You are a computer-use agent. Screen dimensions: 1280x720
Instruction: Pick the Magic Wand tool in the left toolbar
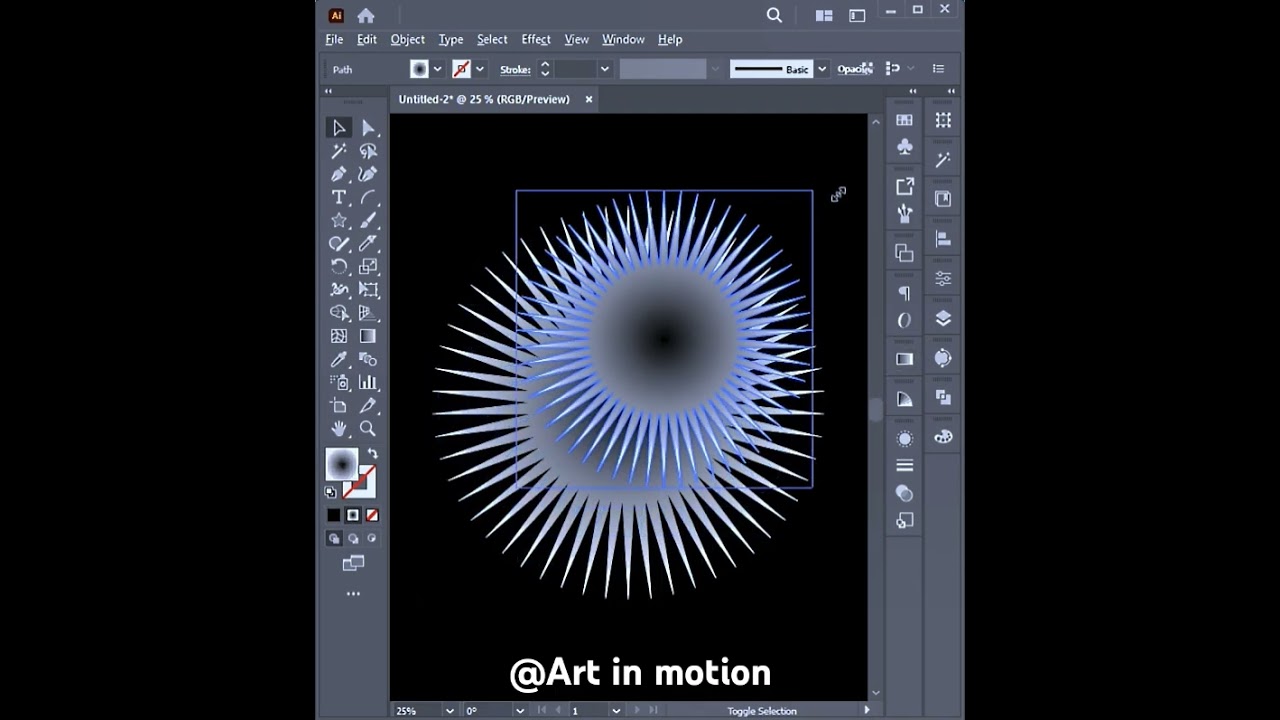click(339, 151)
